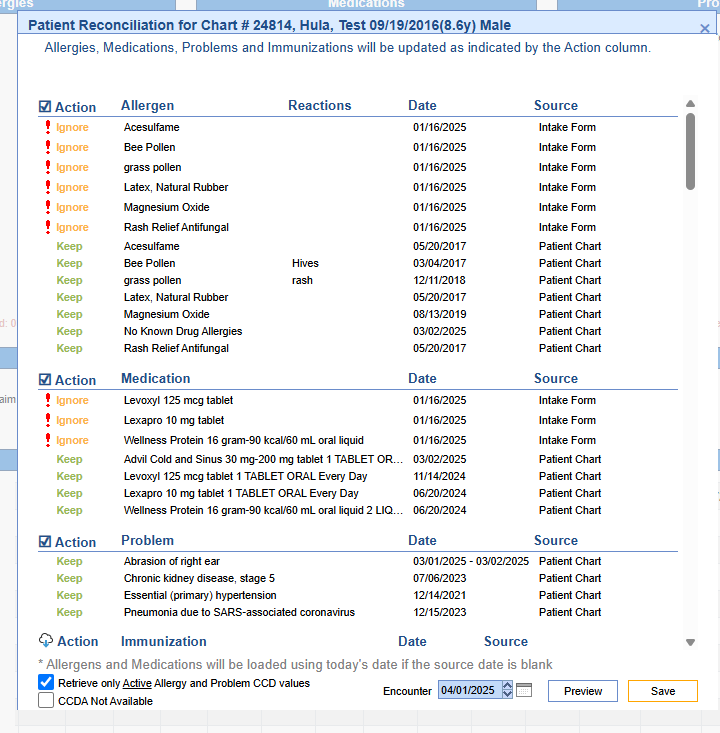The image size is (720, 733).
Task: Click the Immunization section cloud download icon
Action: click(x=46, y=640)
